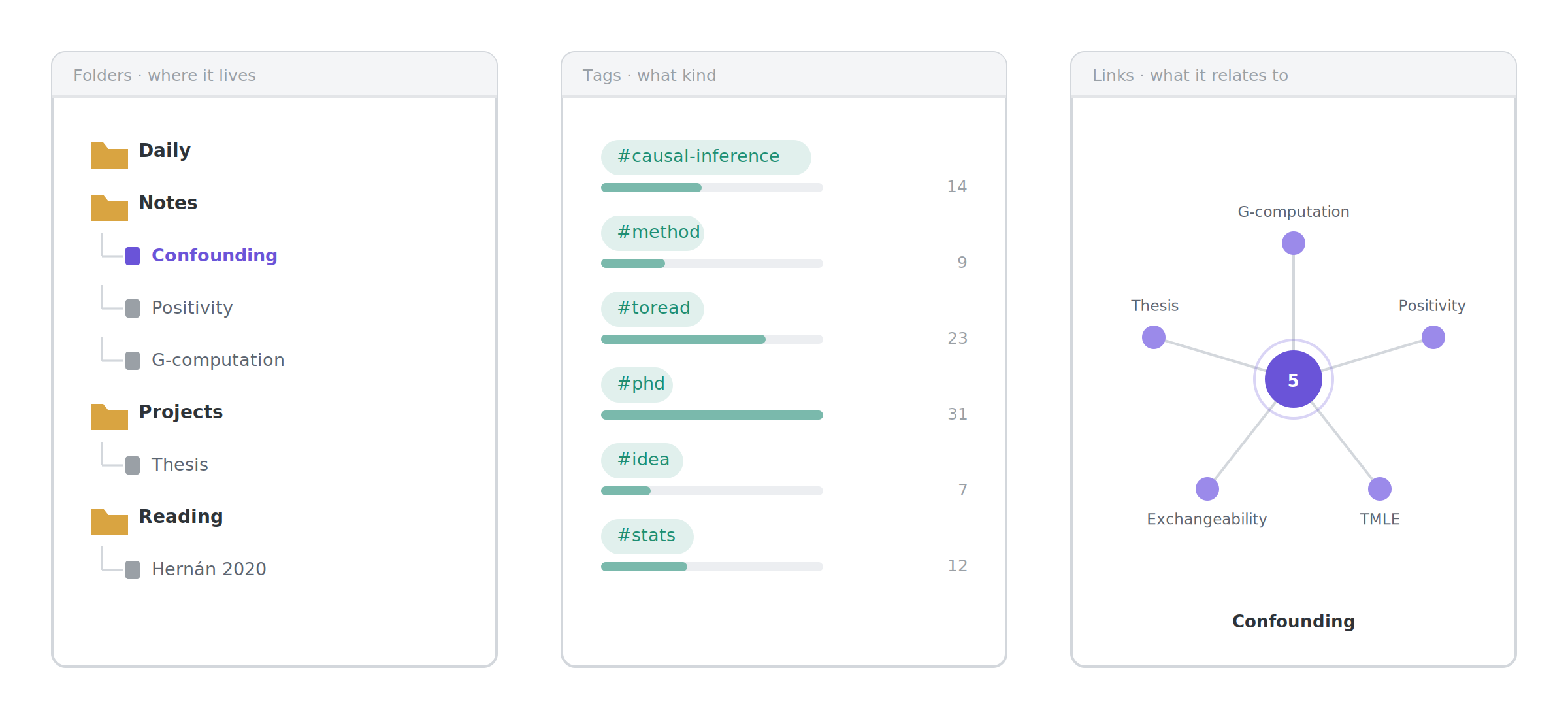The width and height of the screenshot is (1568, 719).
Task: Click the Exchangeability graph node
Action: (x=1207, y=489)
